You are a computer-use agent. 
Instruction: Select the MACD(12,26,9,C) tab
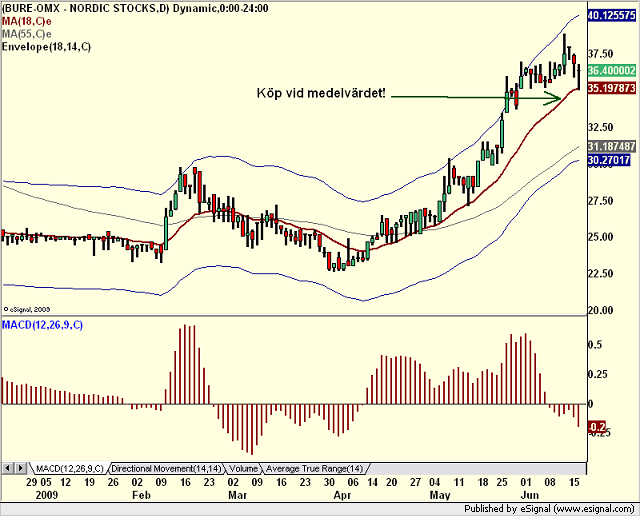click(69, 468)
